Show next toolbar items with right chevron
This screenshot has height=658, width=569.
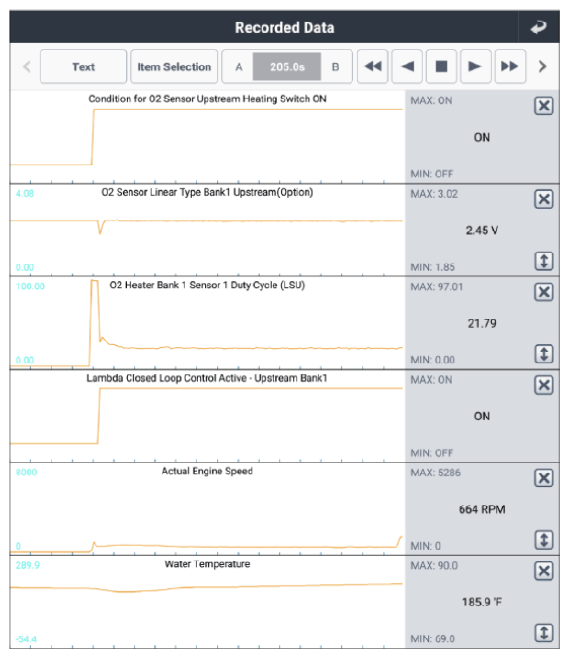(542, 66)
